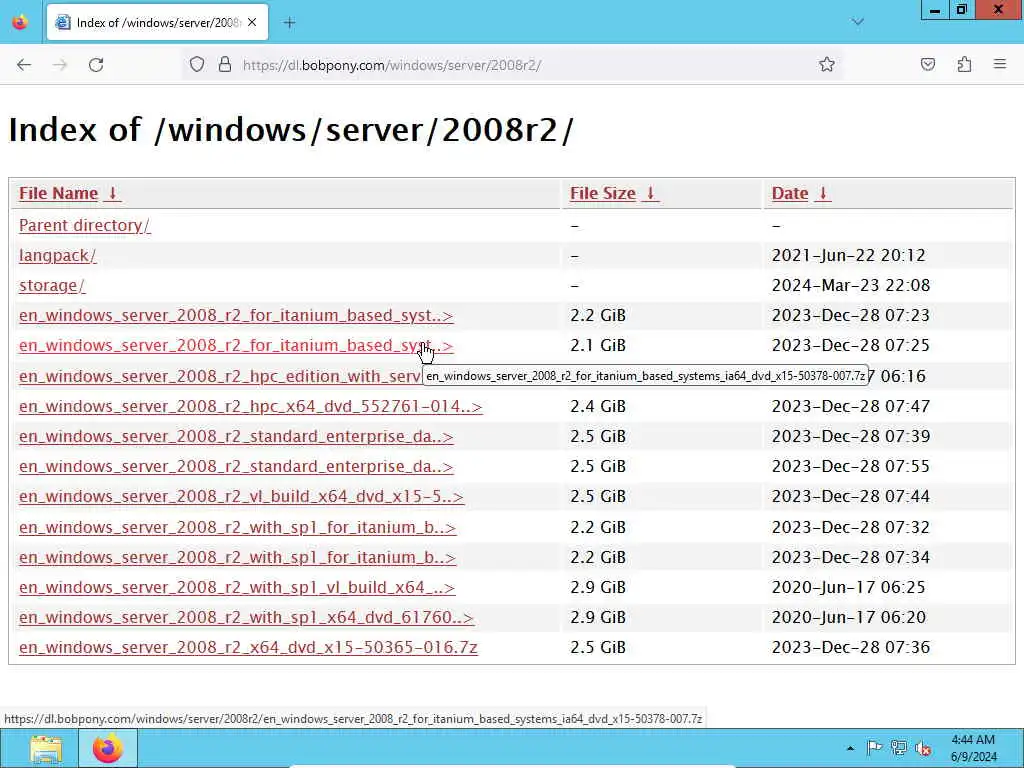Download the 2.1 GiB itanium_based_syst file
This screenshot has width=1024, height=768.
pyautogui.click(x=236, y=345)
